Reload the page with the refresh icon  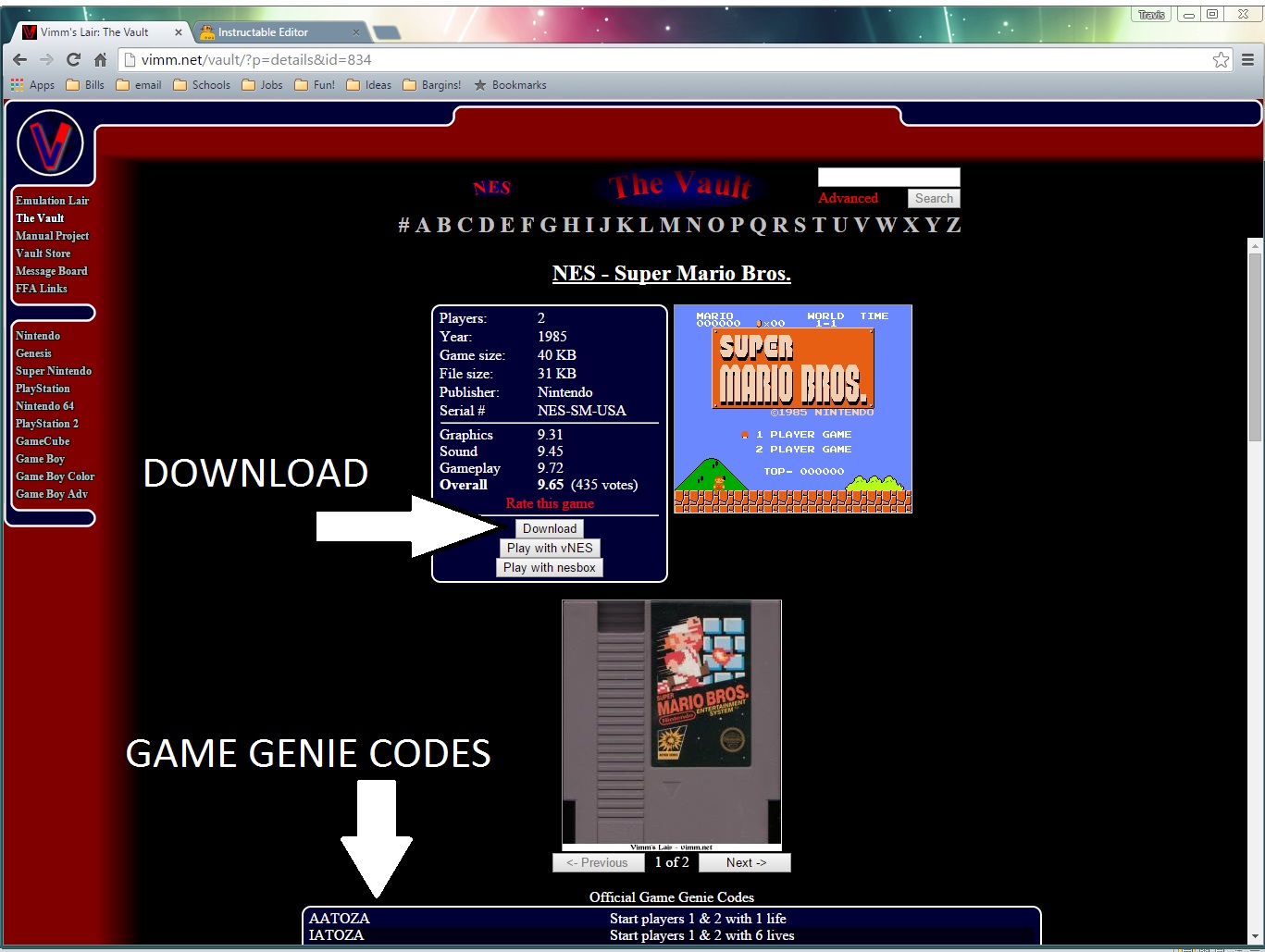pyautogui.click(x=73, y=59)
